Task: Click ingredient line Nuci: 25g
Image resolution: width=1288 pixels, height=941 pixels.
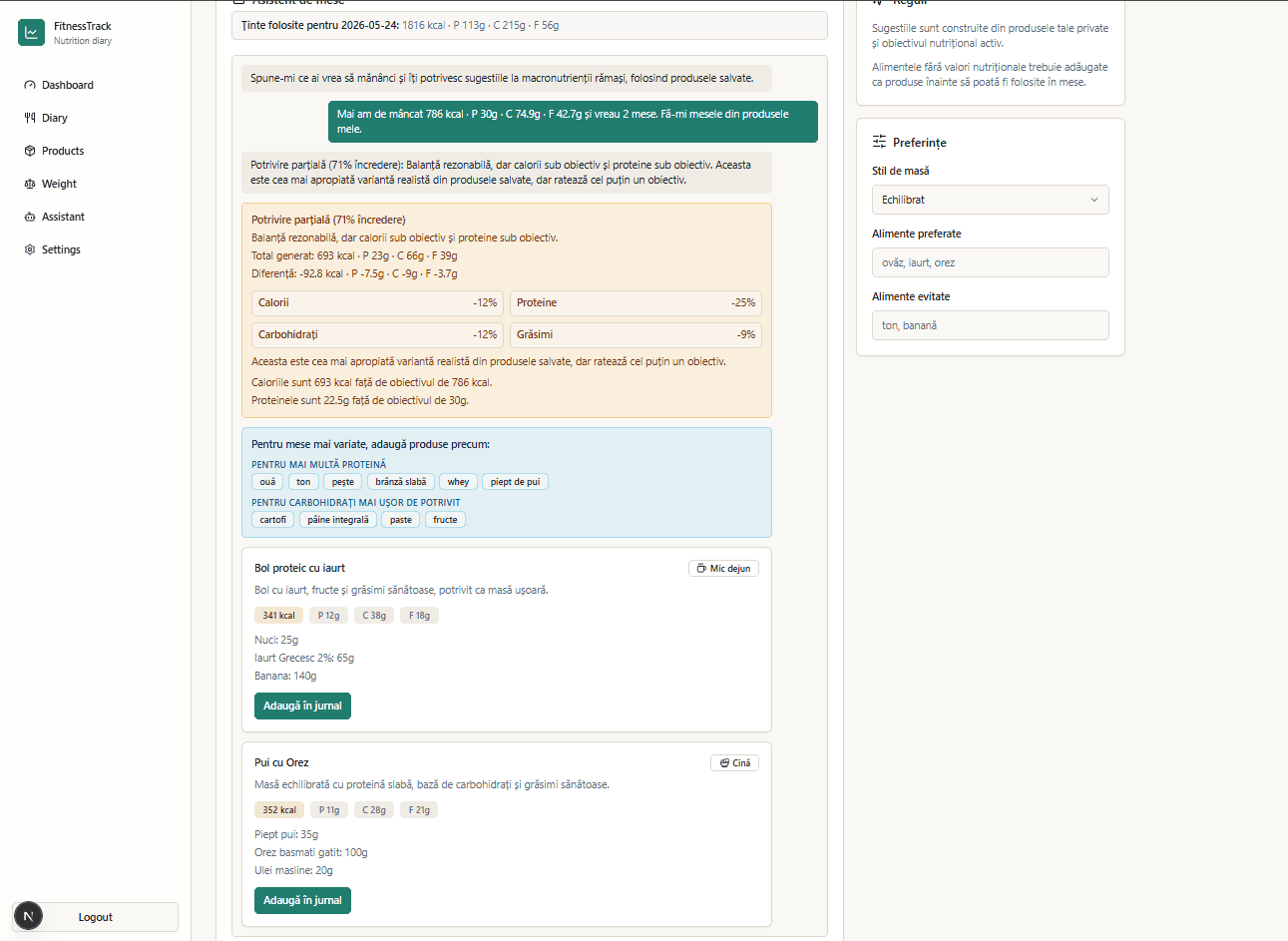Action: [x=276, y=640]
